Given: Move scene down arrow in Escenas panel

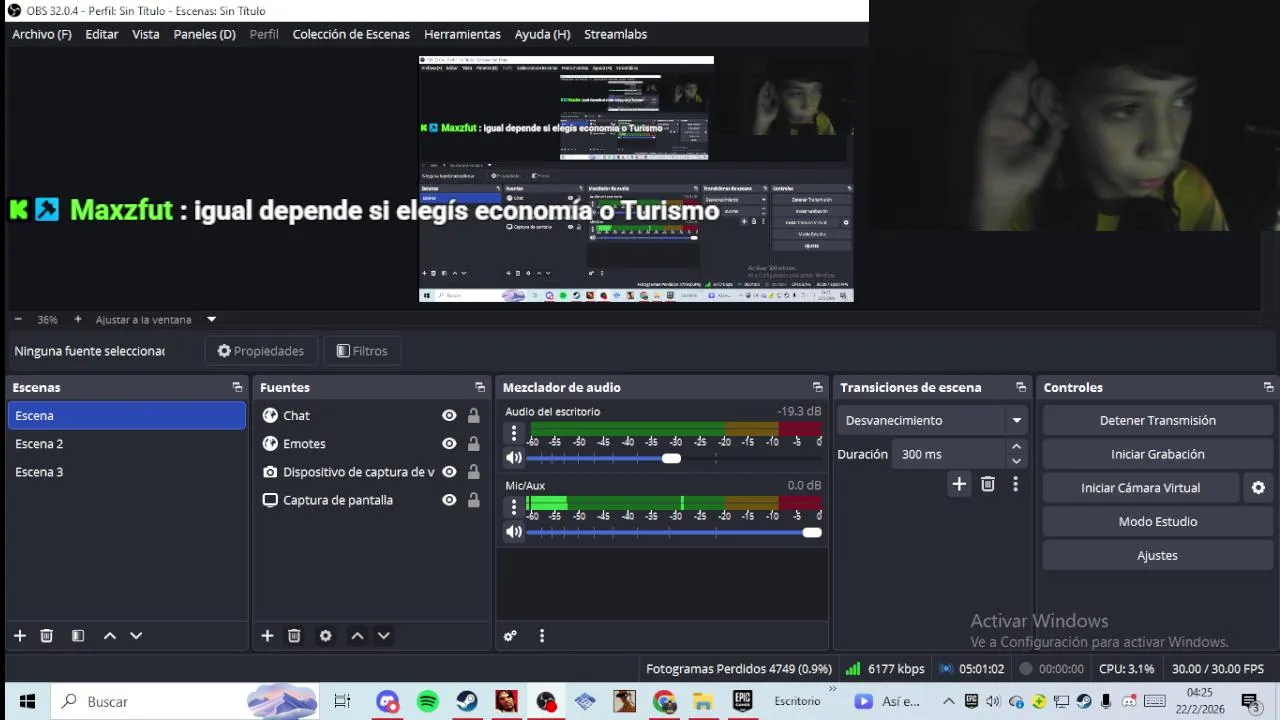Looking at the screenshot, I should [x=136, y=636].
